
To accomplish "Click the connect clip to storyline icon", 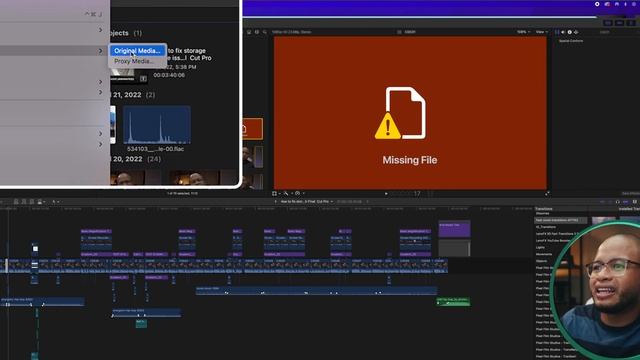I will 16,202.
